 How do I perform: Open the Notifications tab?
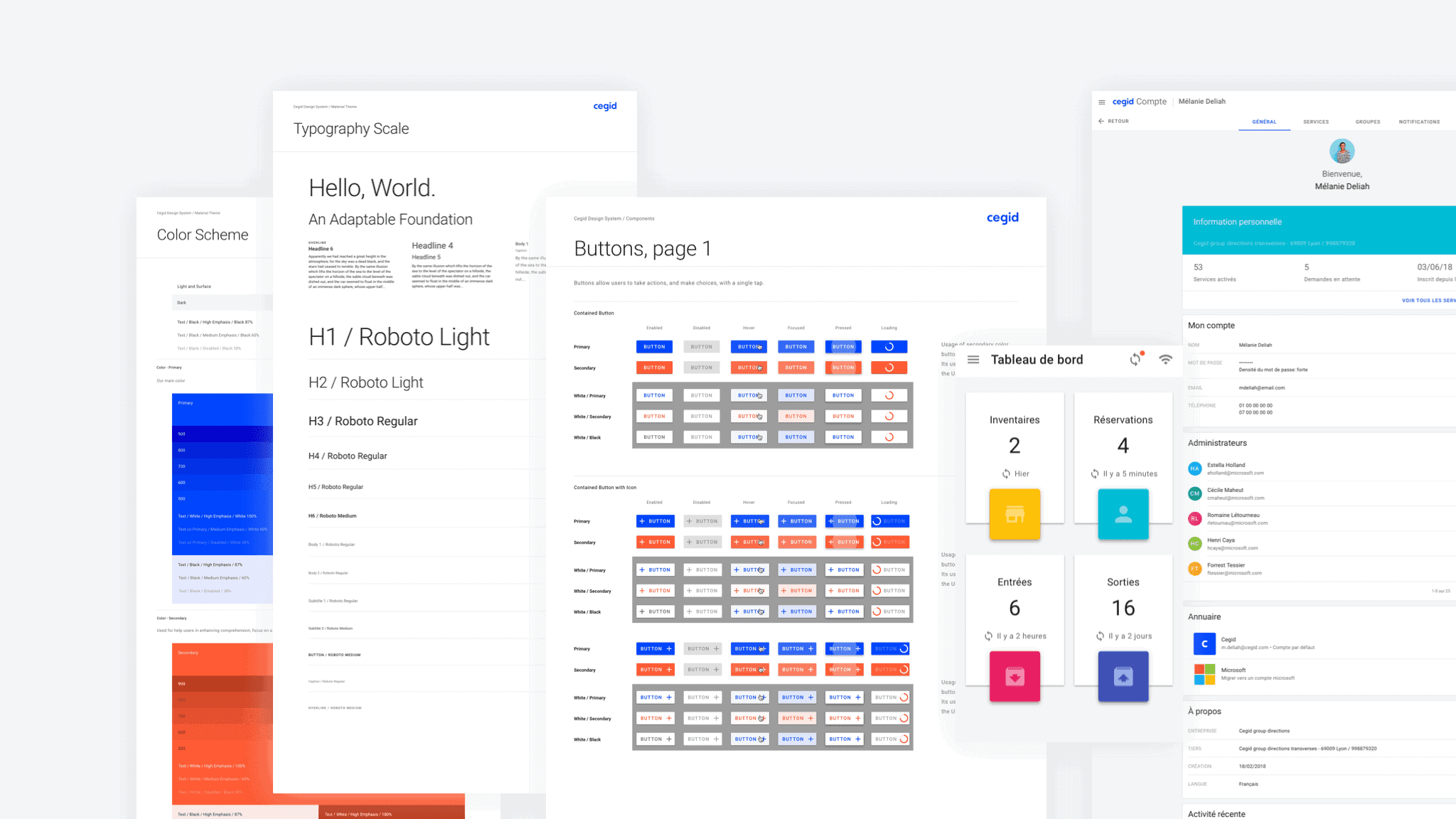tap(1419, 122)
